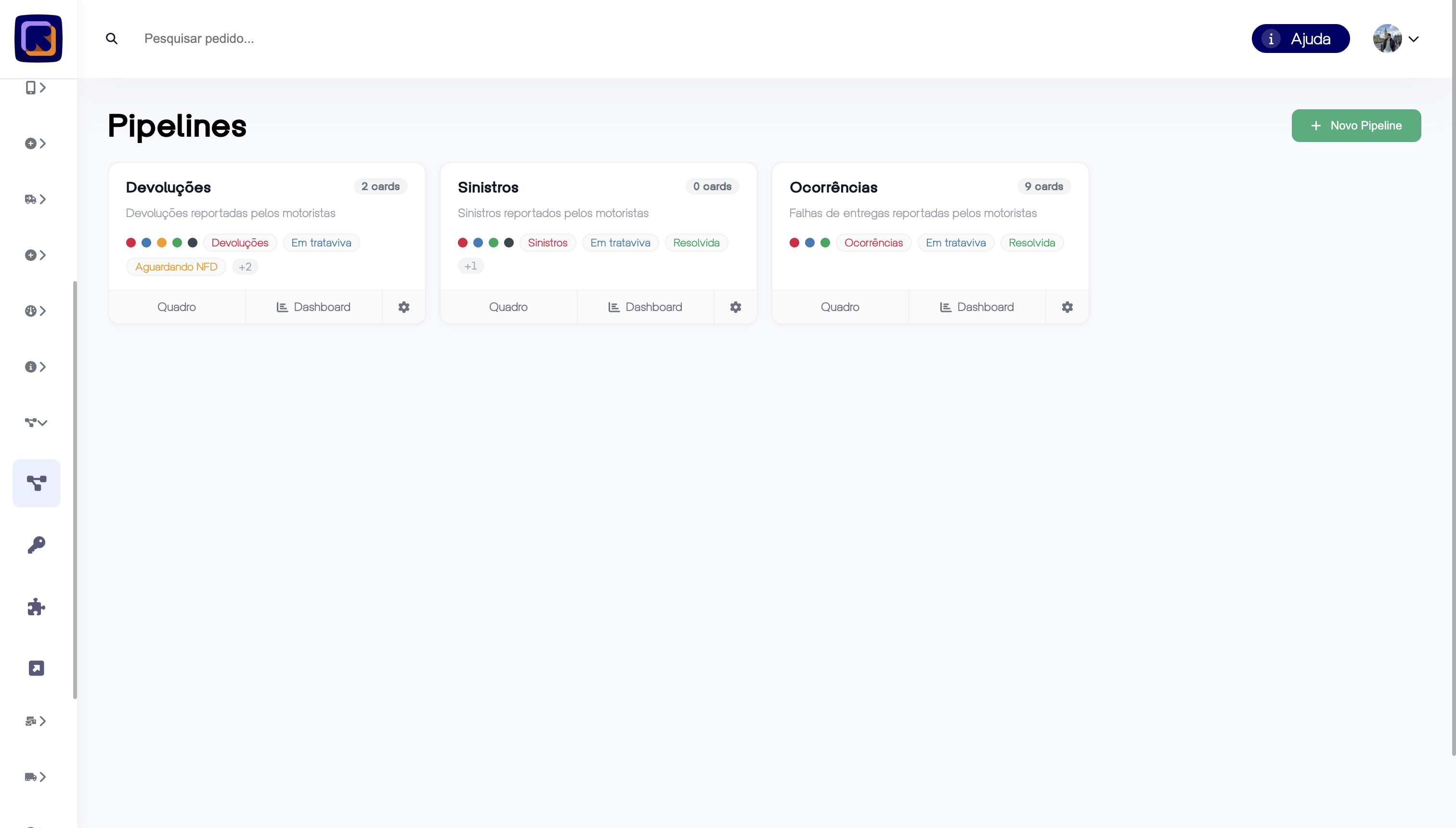Open Dashboard tab for Ocorrências

point(976,307)
